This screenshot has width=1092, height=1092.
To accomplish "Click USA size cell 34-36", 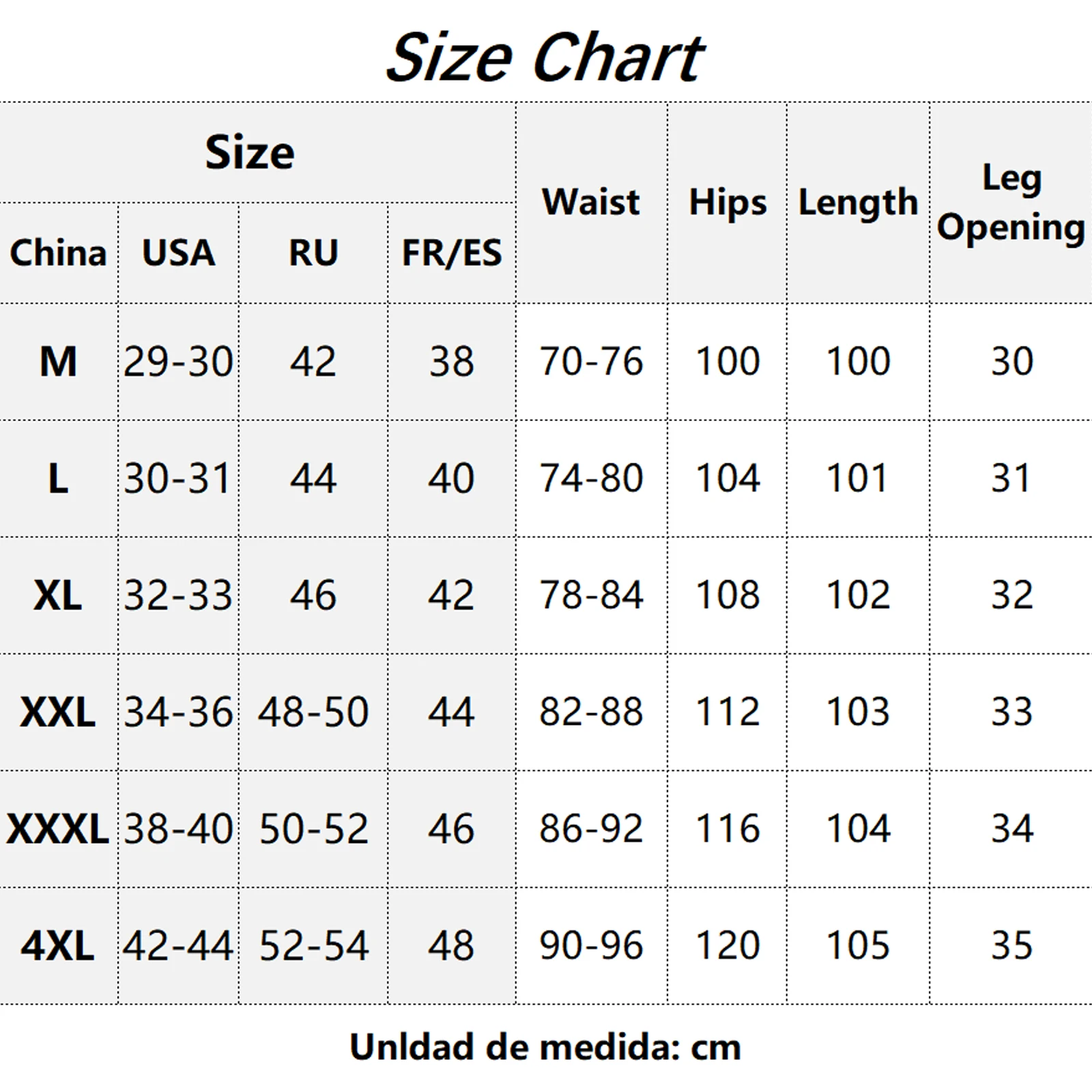I will pyautogui.click(x=178, y=713).
